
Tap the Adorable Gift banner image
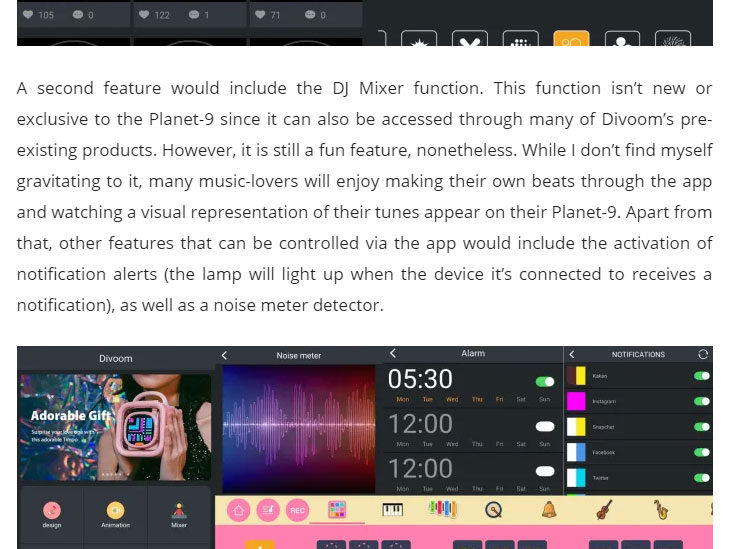[115, 425]
